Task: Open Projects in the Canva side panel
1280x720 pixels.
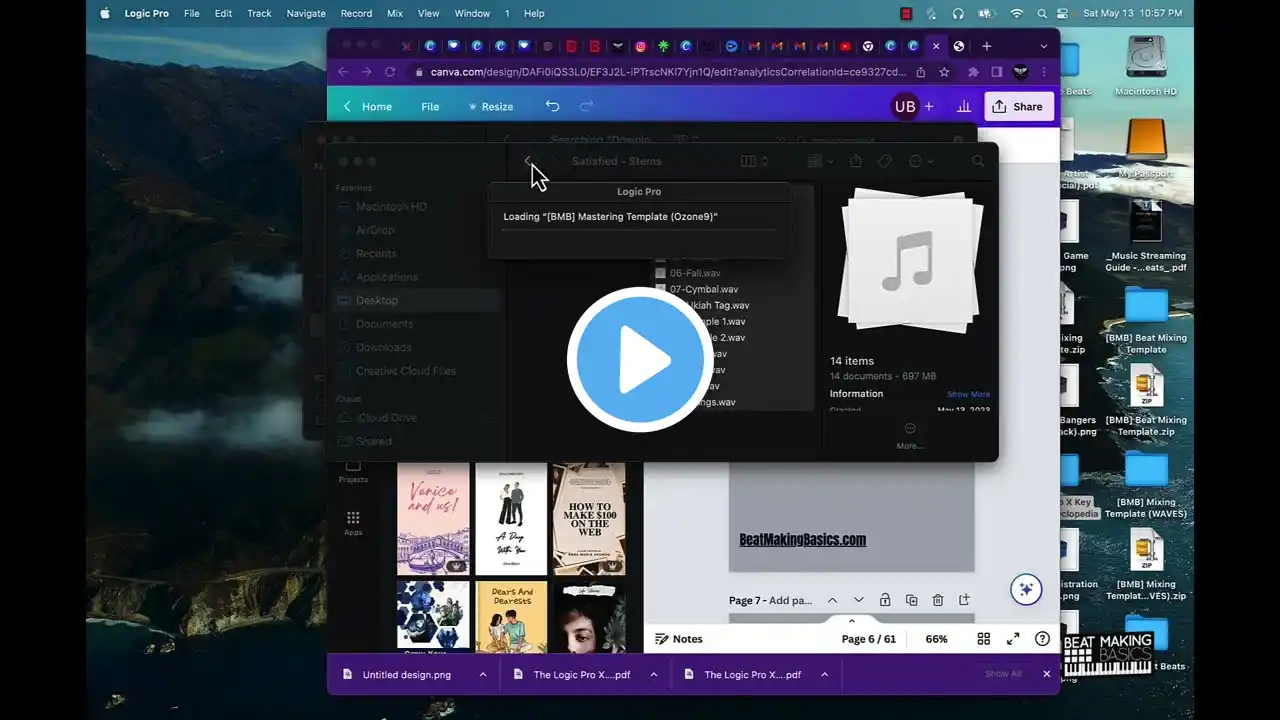Action: [353, 470]
